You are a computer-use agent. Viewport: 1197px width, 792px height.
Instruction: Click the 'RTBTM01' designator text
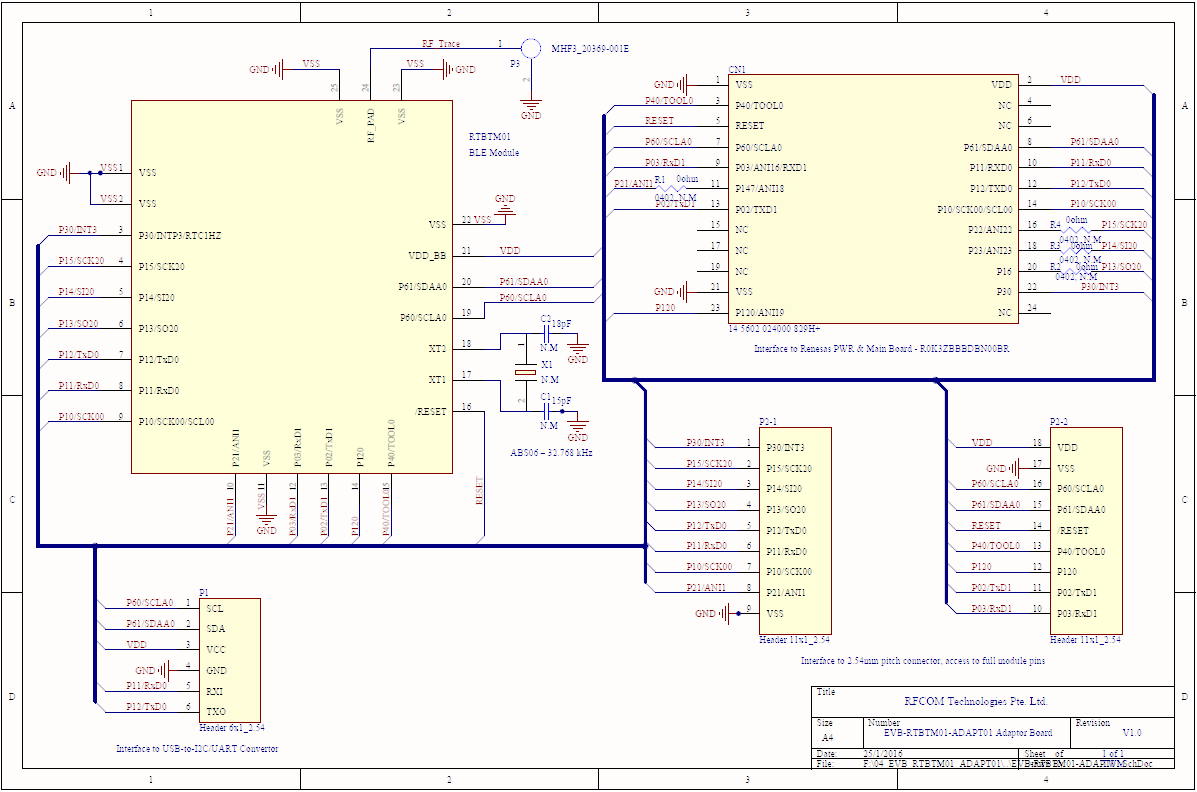[x=489, y=137]
